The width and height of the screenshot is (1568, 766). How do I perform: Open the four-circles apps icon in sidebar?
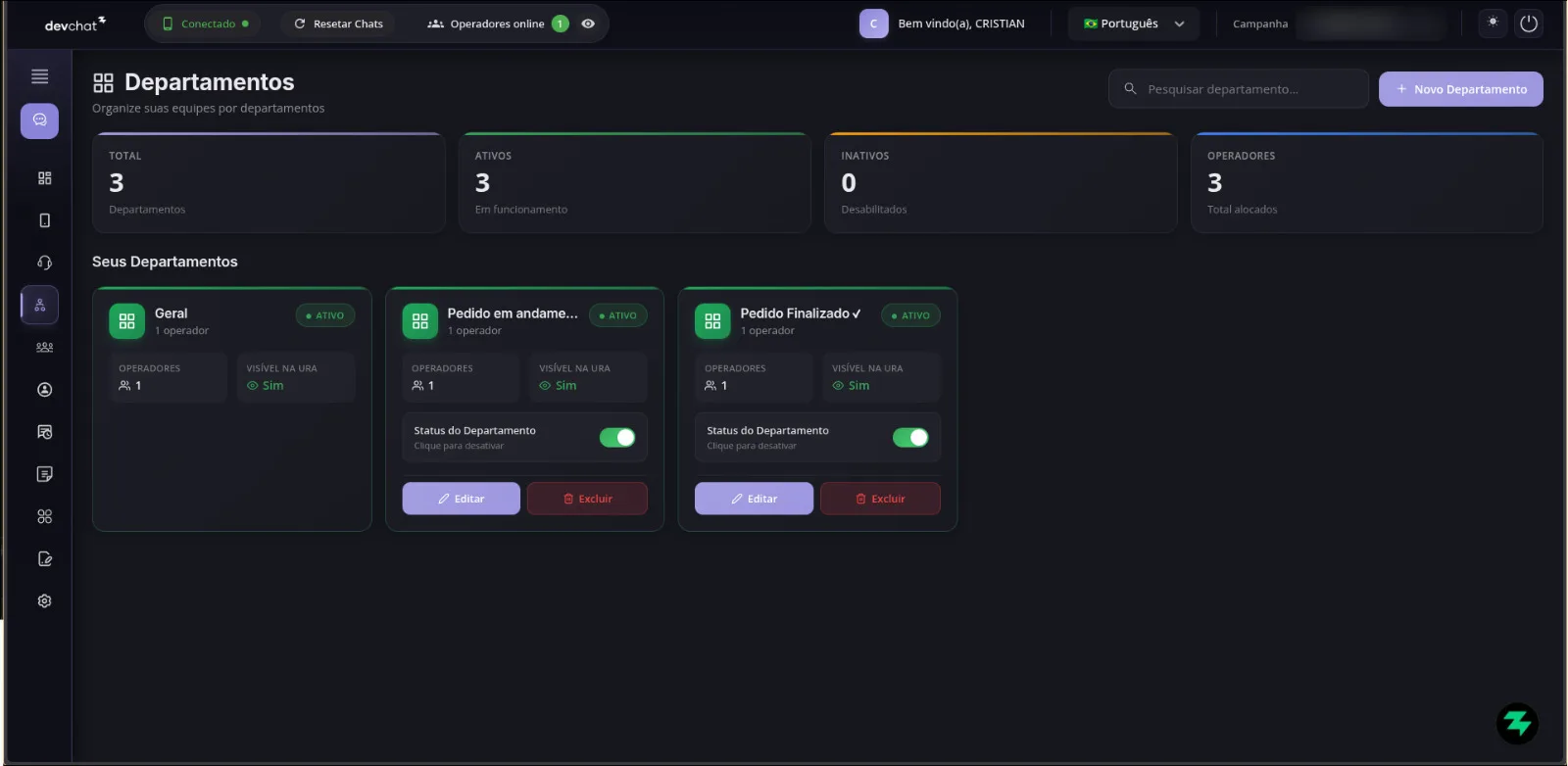coord(44,516)
